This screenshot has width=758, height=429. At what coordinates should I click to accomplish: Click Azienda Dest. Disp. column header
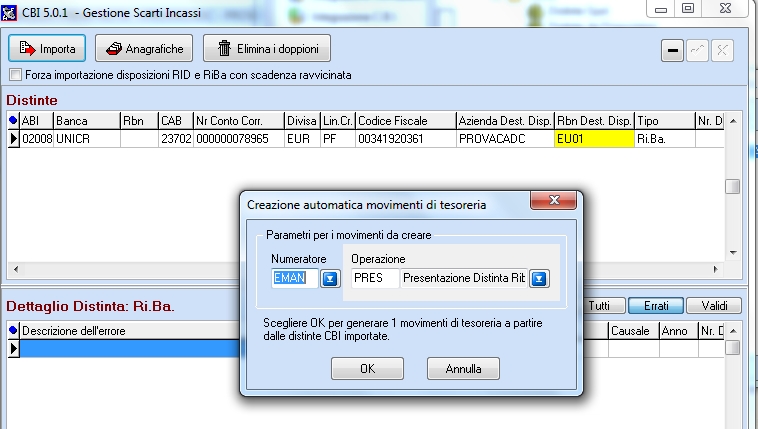tap(505, 120)
